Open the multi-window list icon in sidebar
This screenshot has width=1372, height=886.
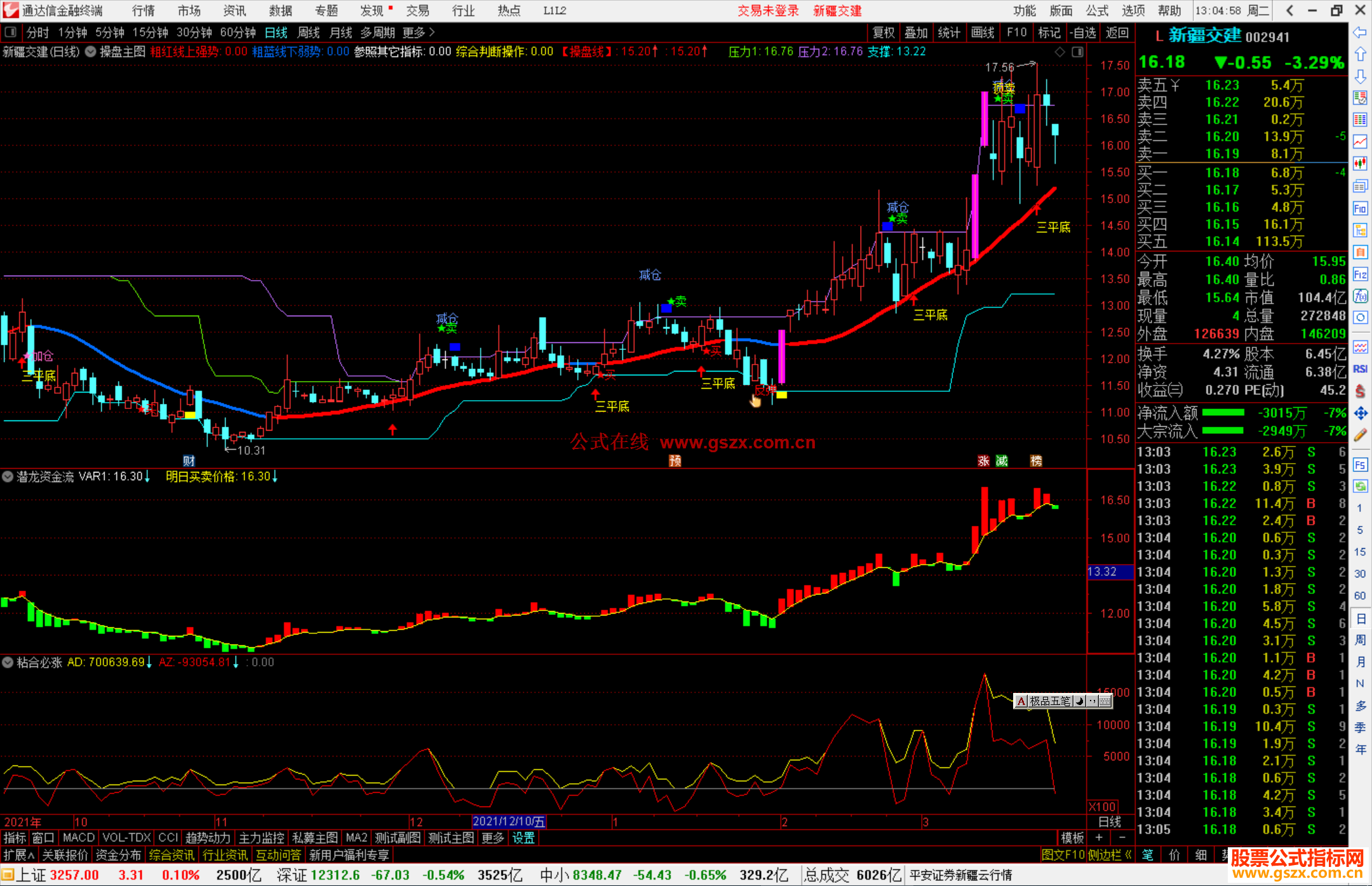coord(1360,186)
